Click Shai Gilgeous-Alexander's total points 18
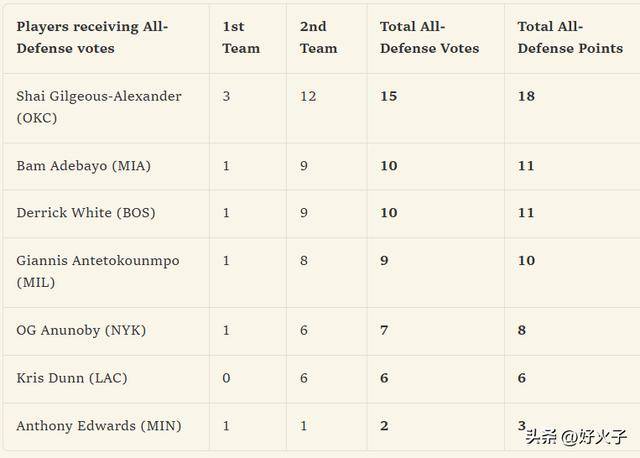This screenshot has height=458, width=640. pos(526,96)
